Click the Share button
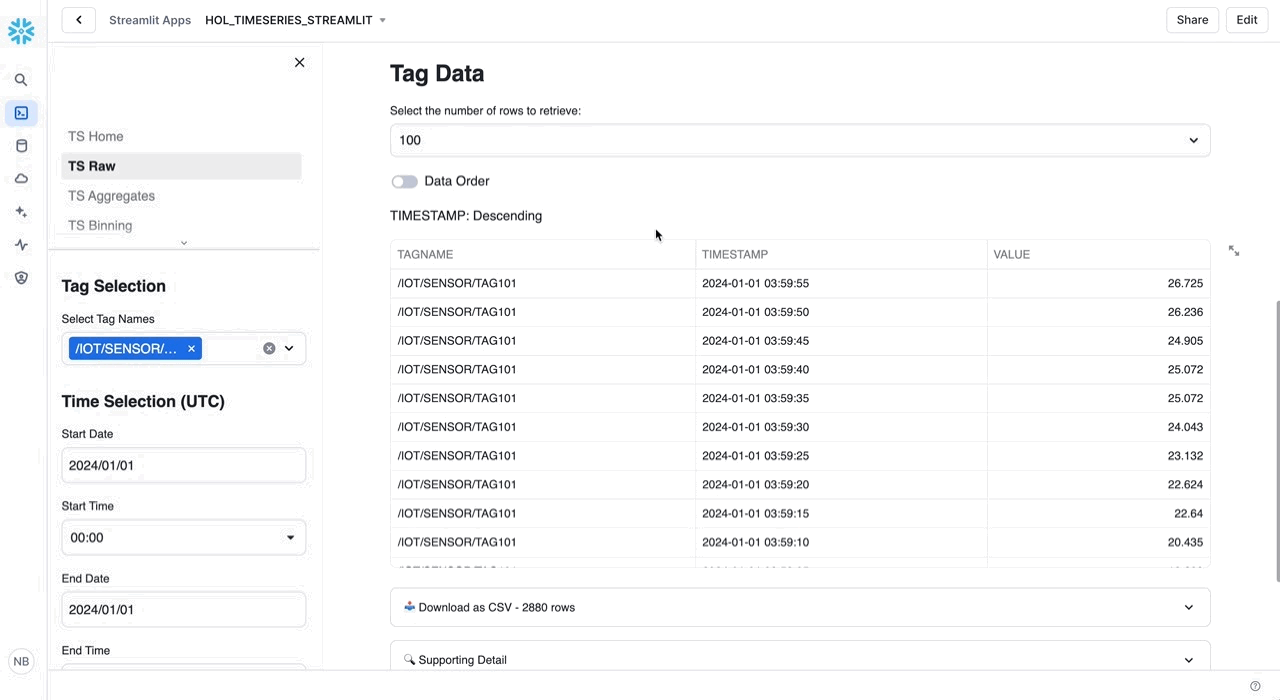 (1192, 20)
